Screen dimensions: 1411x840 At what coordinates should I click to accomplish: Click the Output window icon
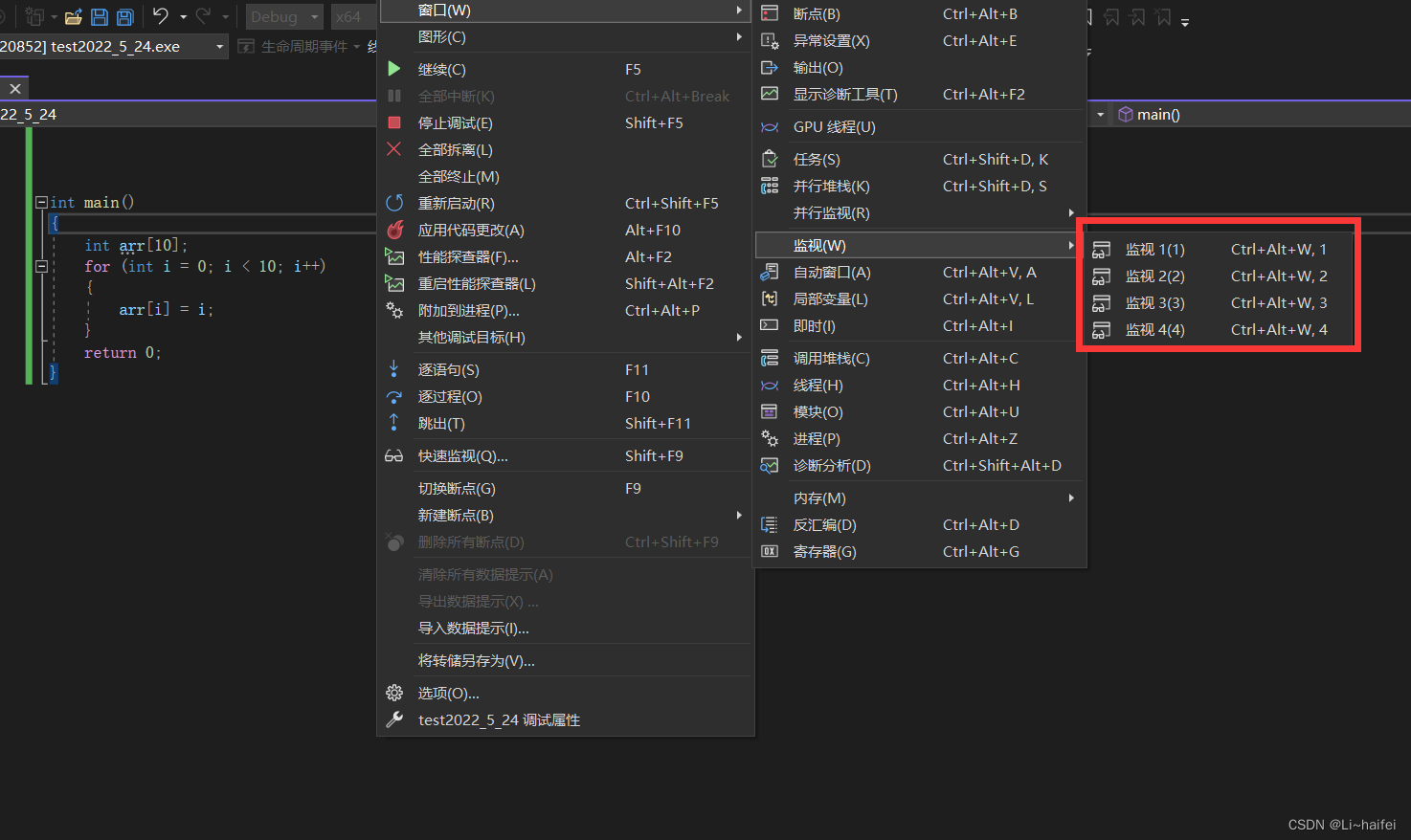tap(769, 67)
